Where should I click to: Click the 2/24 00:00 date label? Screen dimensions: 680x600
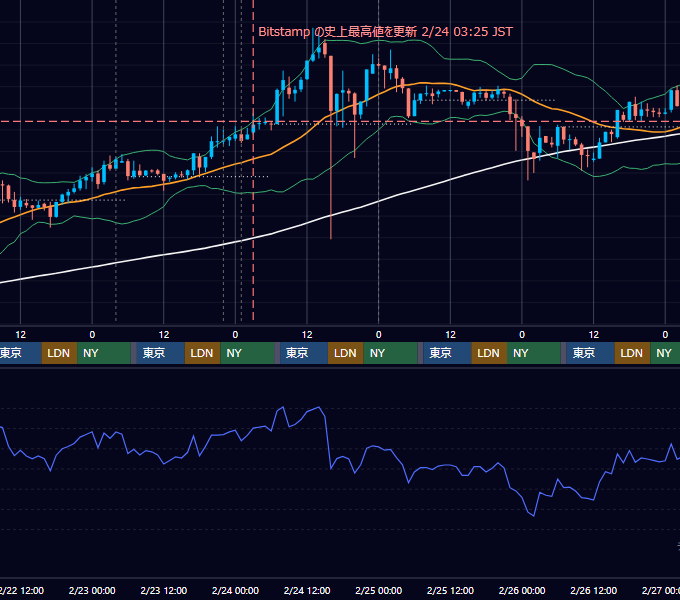point(235,590)
